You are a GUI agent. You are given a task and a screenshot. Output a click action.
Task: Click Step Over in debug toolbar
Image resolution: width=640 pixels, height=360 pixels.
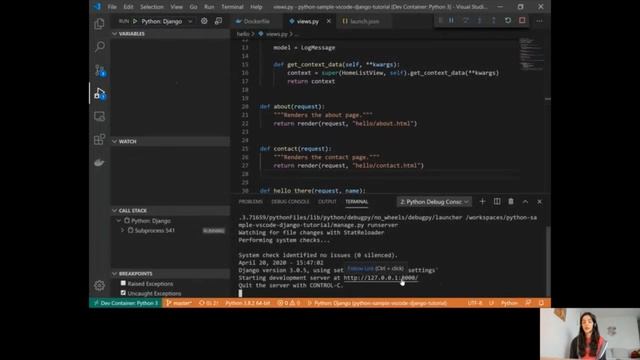click(465, 20)
